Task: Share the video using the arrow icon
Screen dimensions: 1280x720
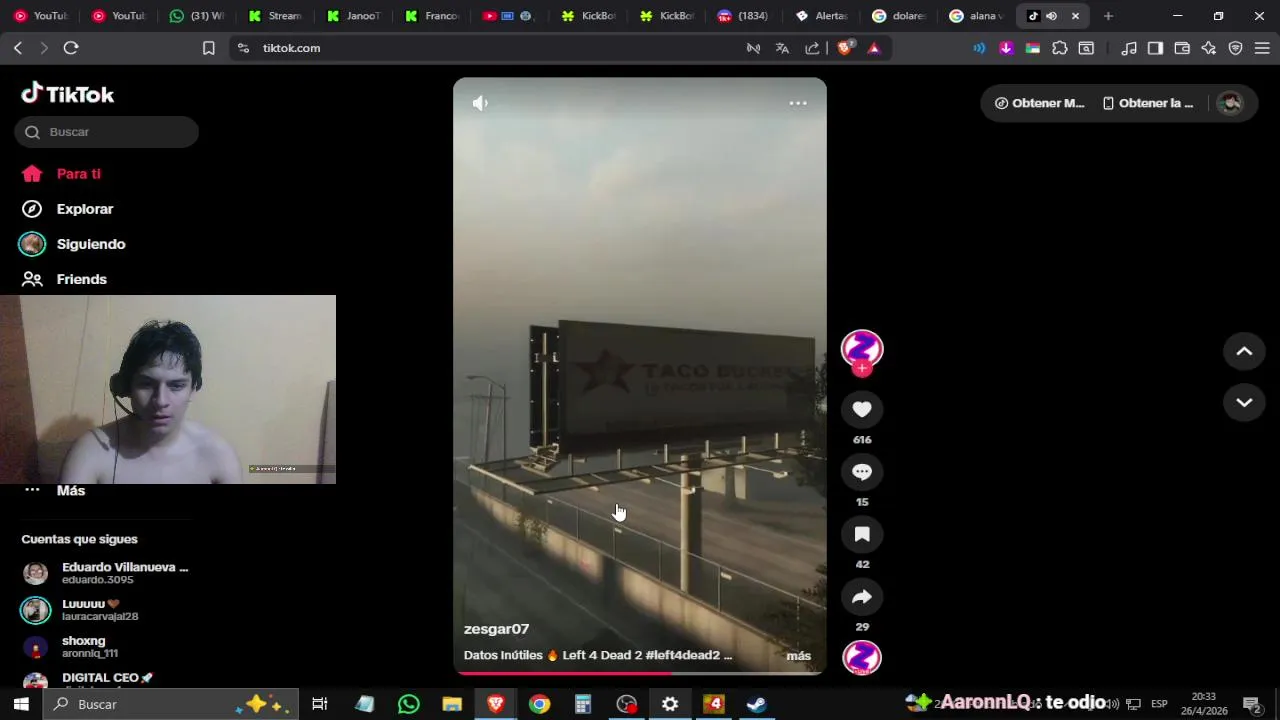Action: click(x=862, y=597)
